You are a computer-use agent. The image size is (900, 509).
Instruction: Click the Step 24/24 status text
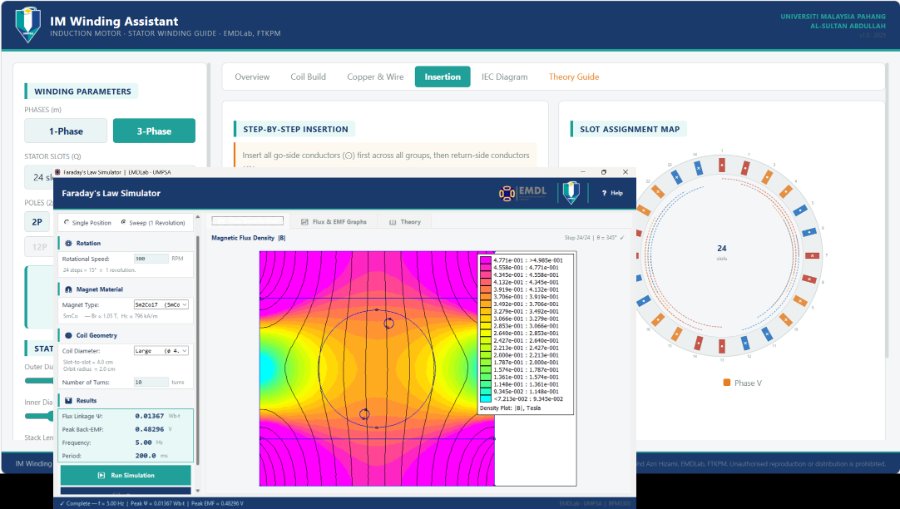590,238
